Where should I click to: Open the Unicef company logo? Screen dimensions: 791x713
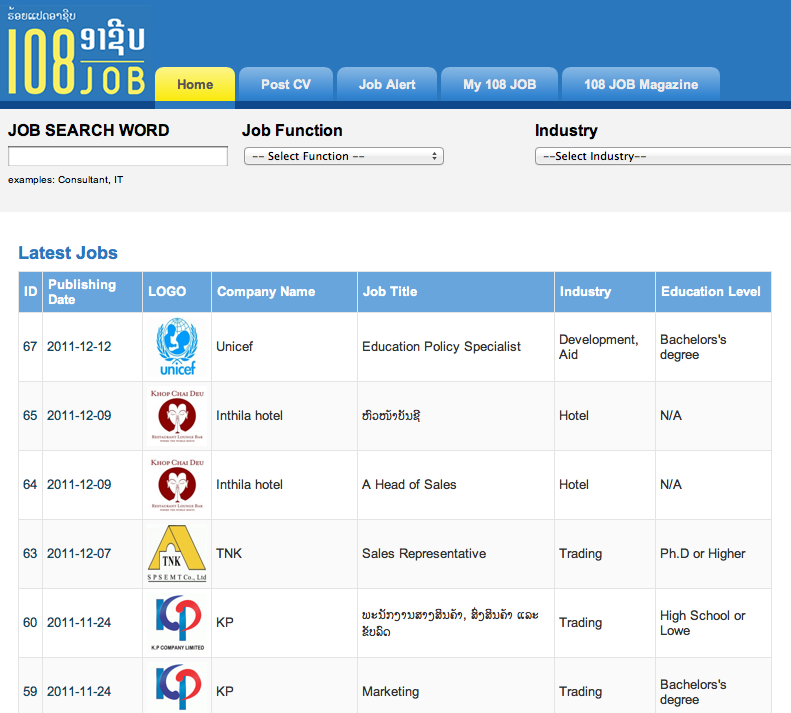pyautogui.click(x=177, y=347)
